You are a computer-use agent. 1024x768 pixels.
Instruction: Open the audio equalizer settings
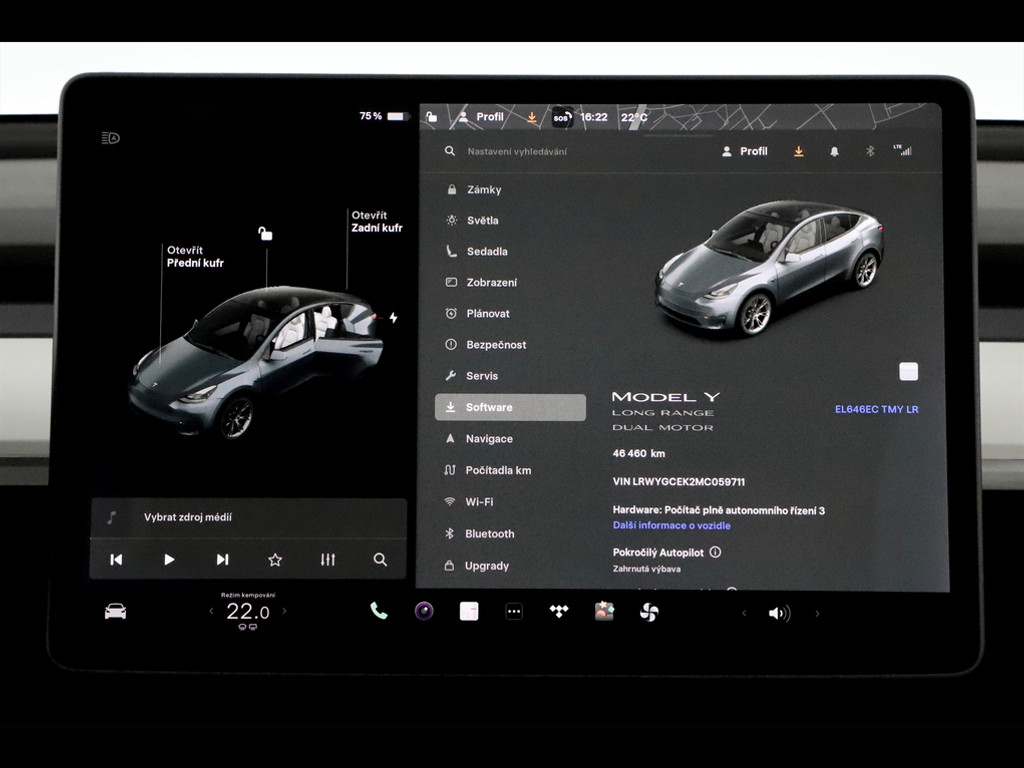[328, 560]
